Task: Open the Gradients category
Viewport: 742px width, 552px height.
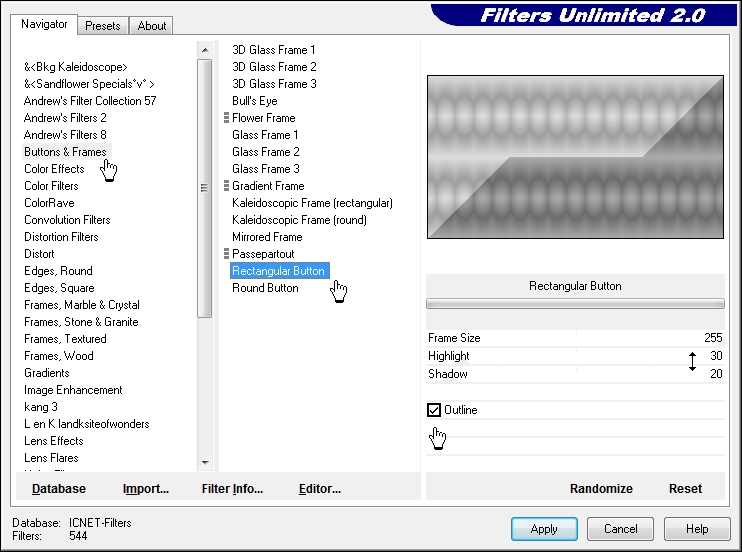Action: tap(47, 374)
